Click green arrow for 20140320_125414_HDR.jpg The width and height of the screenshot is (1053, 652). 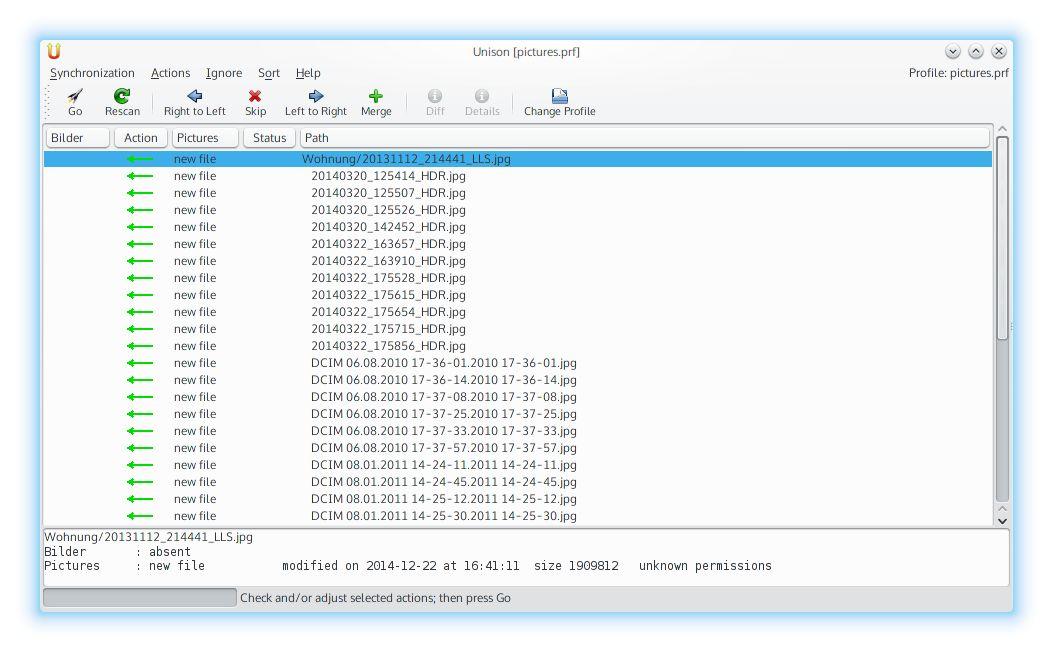(x=140, y=176)
